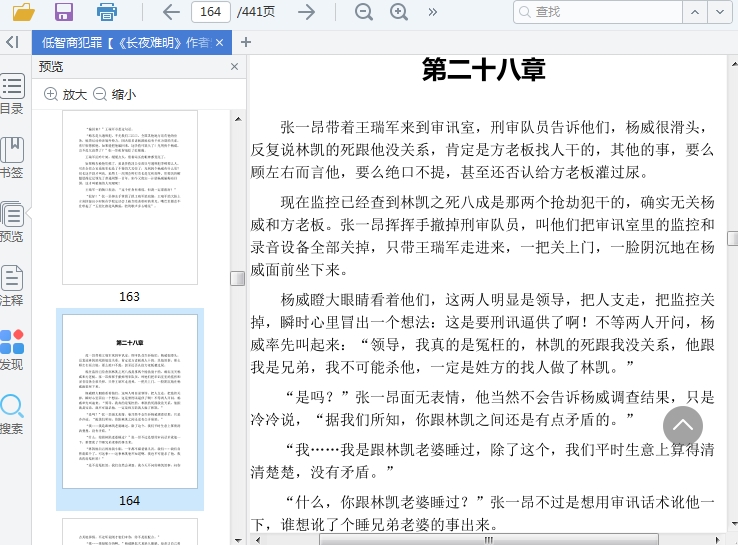Click the document horizontal scrollbar handle
738x545 pixels.
(489, 540)
